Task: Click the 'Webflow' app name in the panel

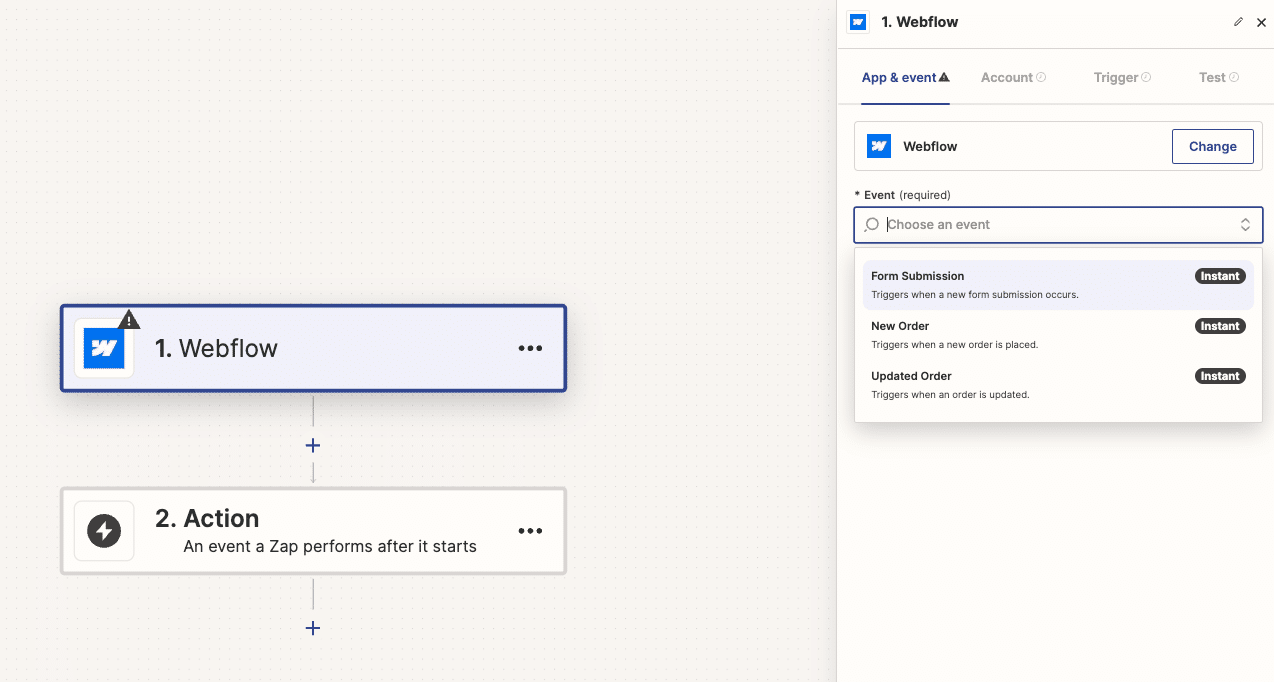Action: 930,146
